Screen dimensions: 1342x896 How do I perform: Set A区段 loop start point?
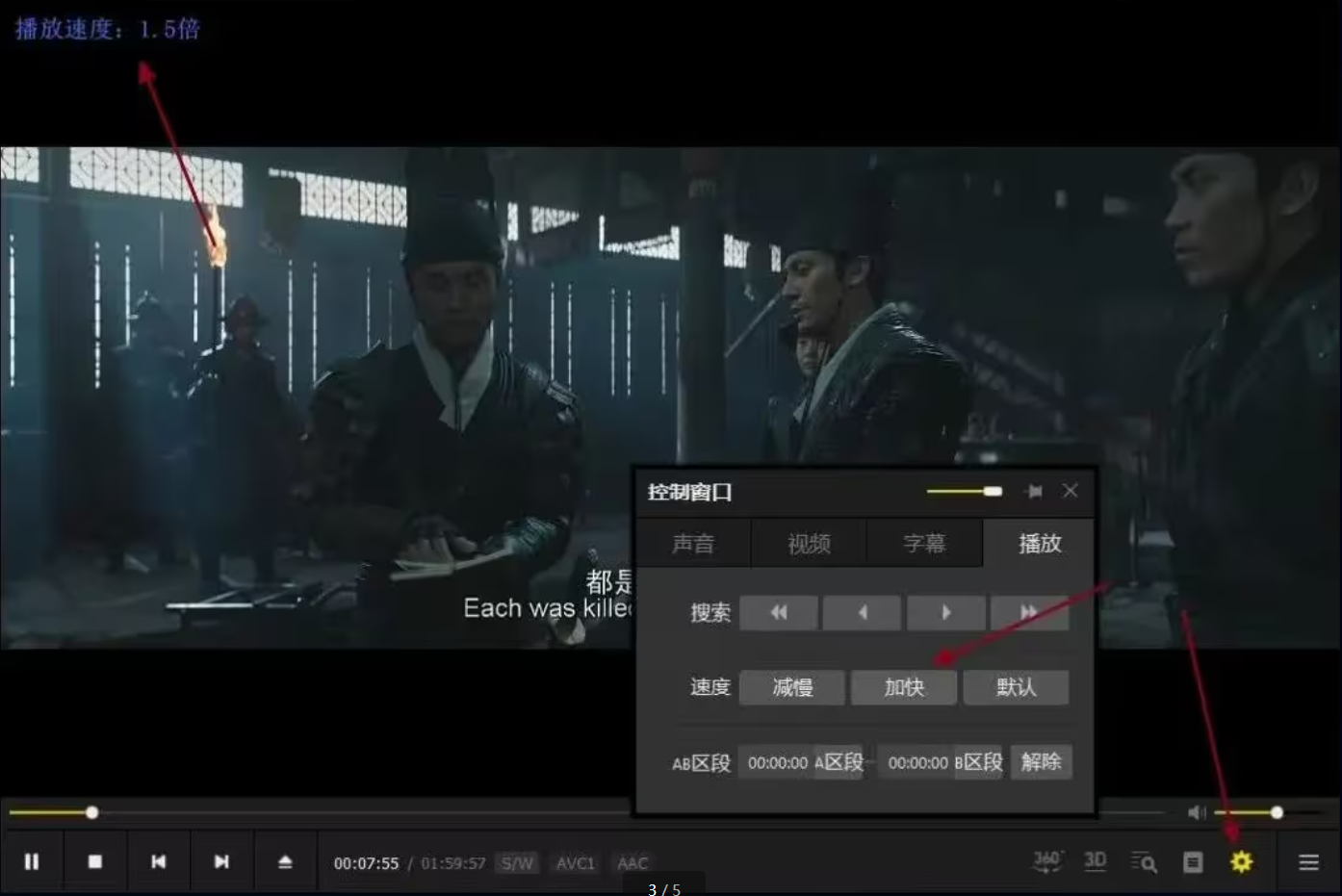click(x=839, y=762)
